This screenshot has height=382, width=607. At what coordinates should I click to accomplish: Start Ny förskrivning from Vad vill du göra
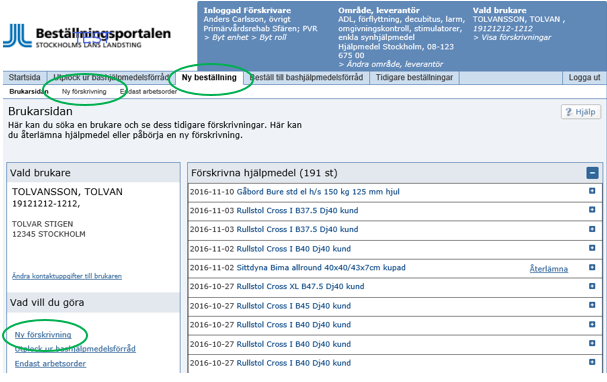tap(43, 335)
